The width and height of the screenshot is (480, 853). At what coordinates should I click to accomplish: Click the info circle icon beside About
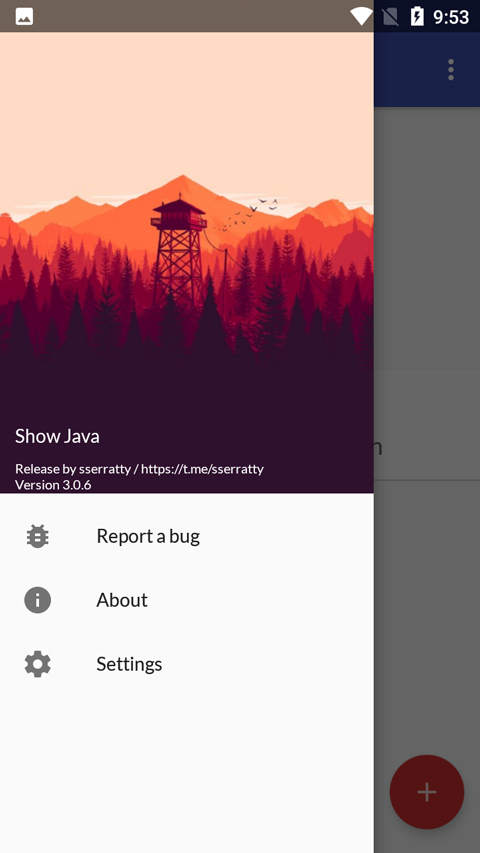click(38, 600)
